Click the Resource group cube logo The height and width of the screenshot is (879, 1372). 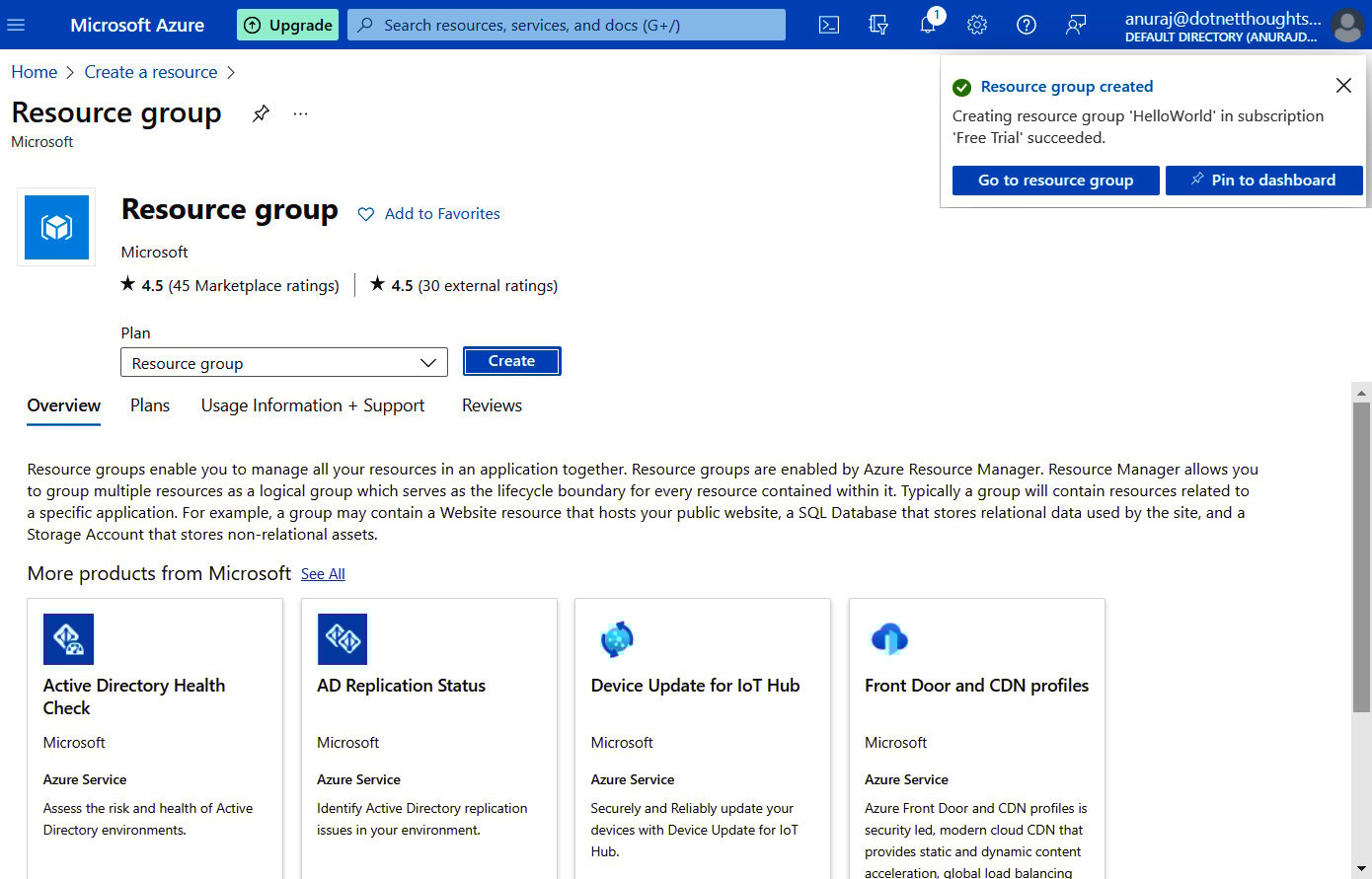click(56, 228)
